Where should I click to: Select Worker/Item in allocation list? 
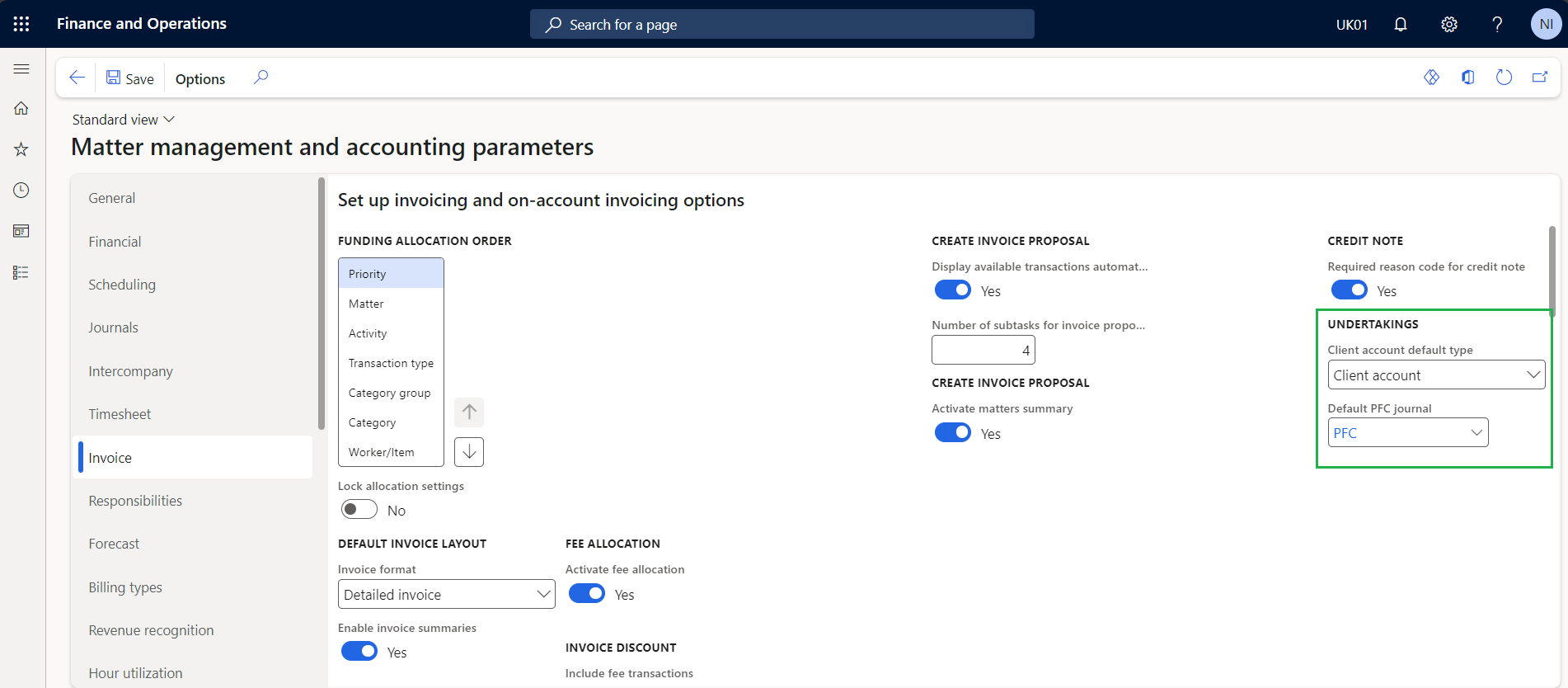[x=391, y=452]
